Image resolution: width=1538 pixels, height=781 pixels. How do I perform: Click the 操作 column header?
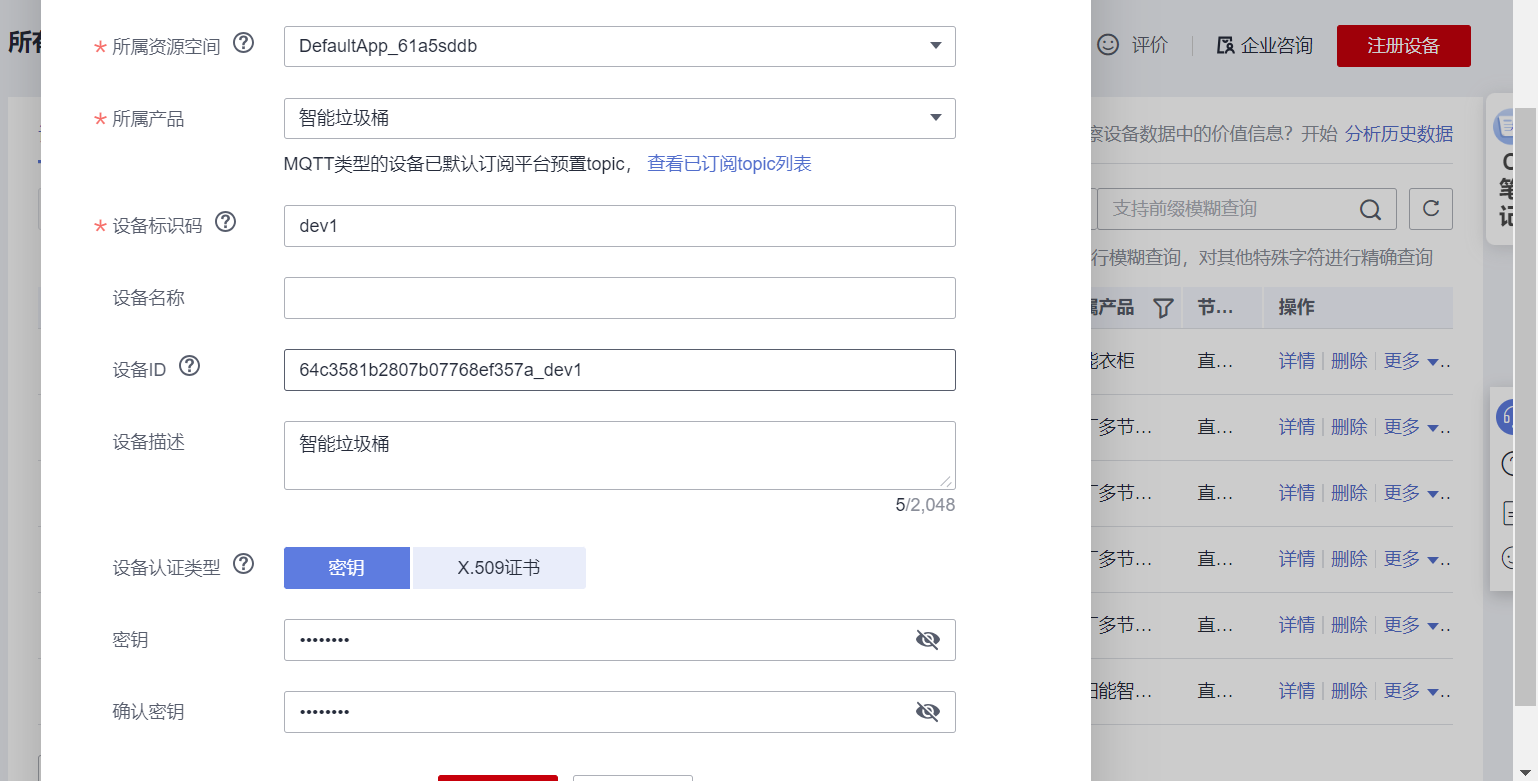[1296, 308]
